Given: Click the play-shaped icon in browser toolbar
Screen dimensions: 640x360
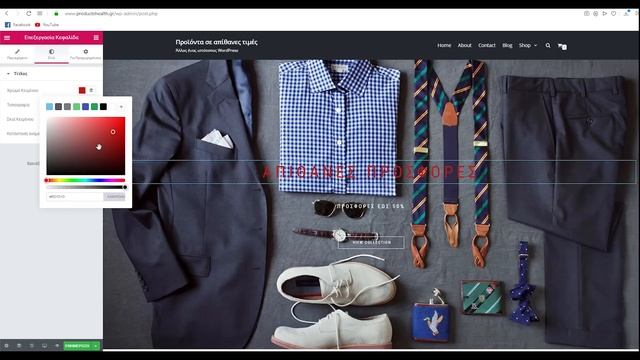Looking at the screenshot, I should pyautogui.click(x=604, y=13).
